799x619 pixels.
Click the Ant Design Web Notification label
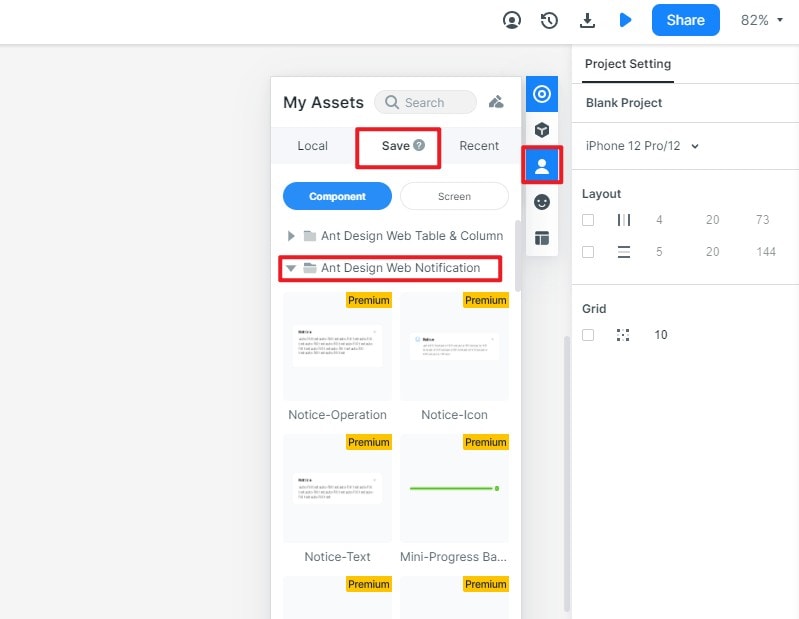coord(401,268)
